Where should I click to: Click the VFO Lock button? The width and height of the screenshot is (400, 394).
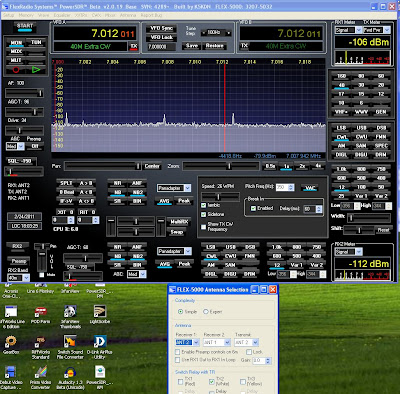point(161,37)
